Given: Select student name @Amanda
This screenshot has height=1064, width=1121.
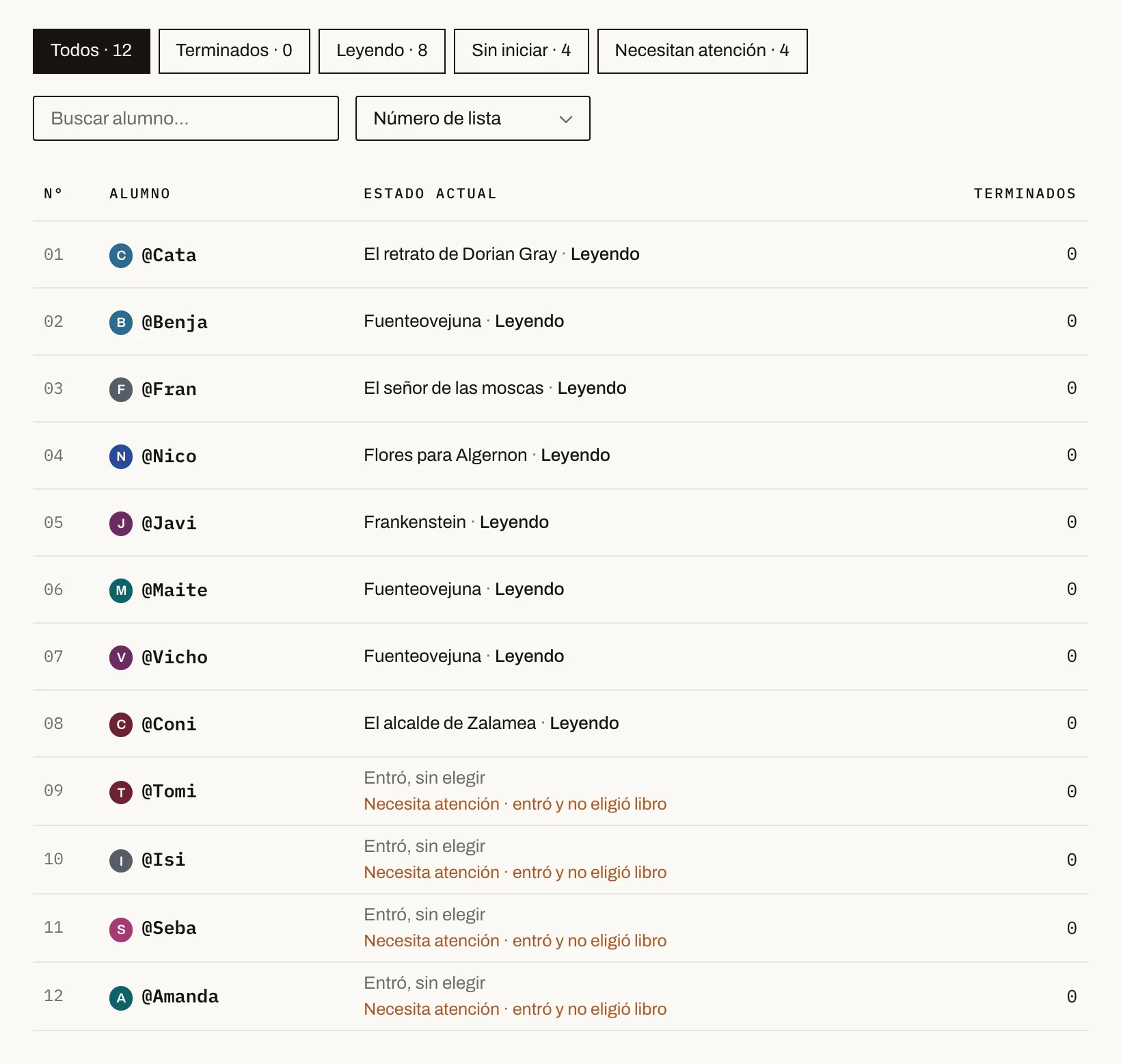Looking at the screenshot, I should point(180,997).
